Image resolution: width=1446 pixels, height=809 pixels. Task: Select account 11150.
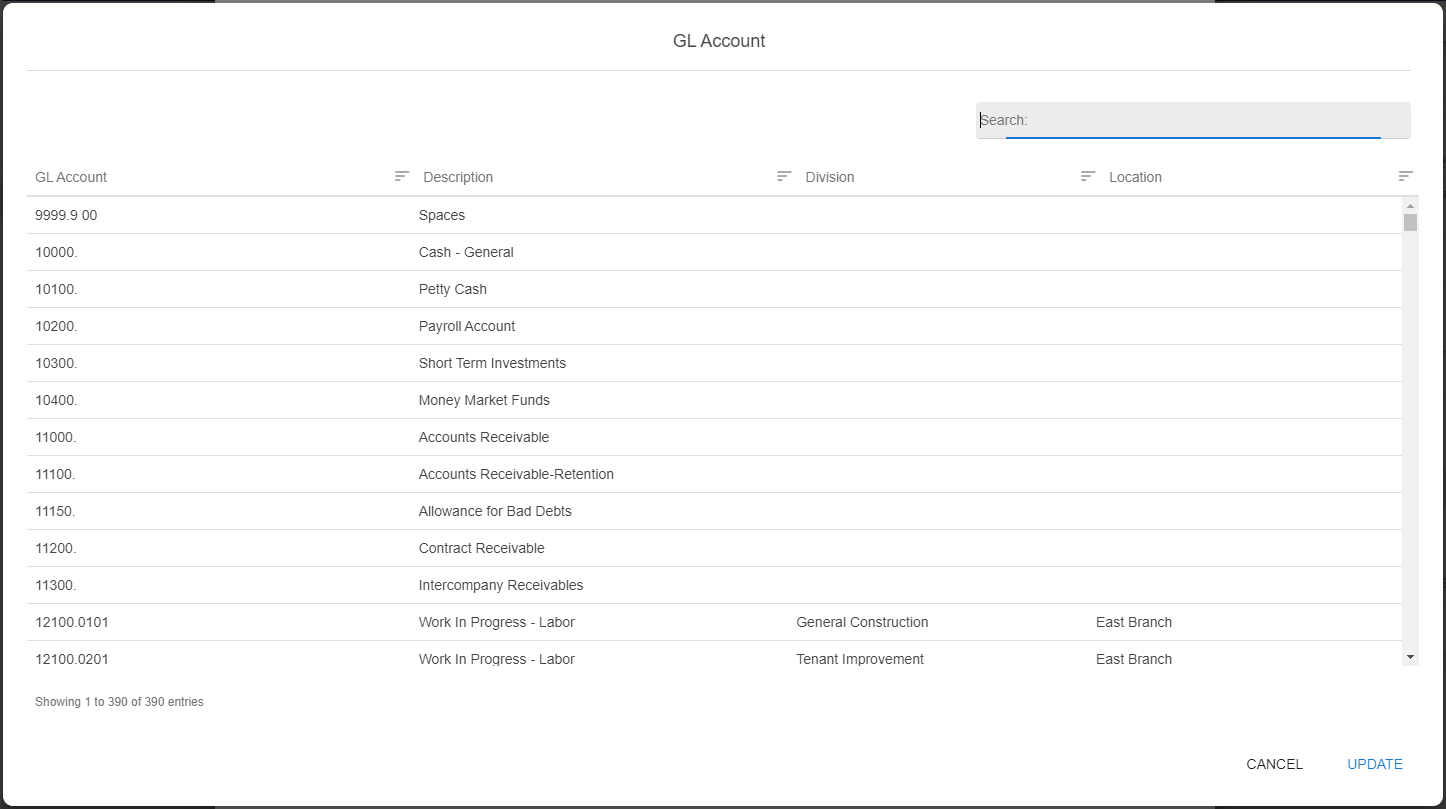click(56, 511)
